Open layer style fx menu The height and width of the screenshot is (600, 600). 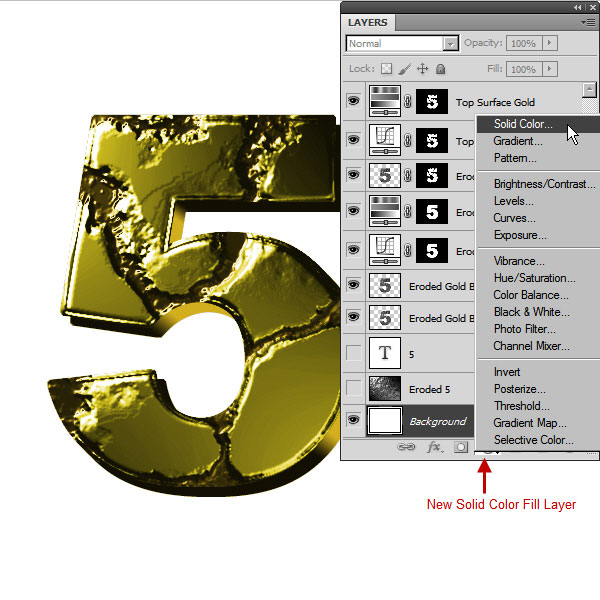tap(434, 447)
